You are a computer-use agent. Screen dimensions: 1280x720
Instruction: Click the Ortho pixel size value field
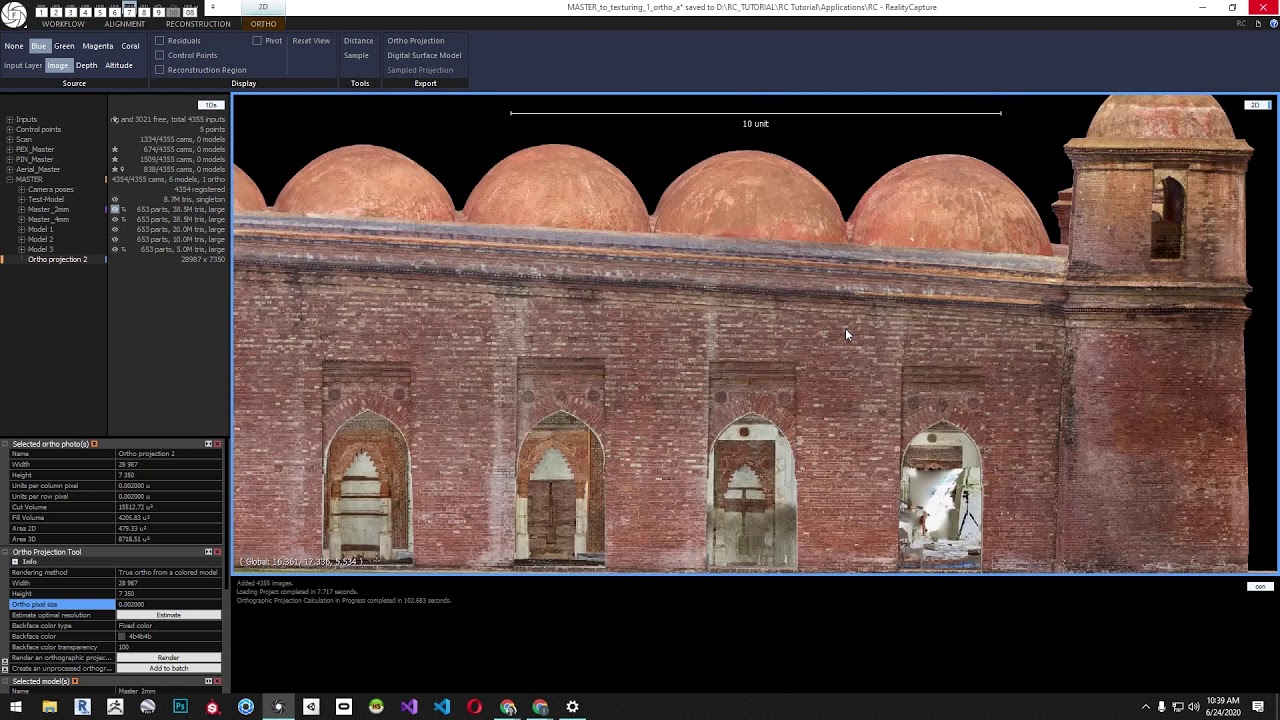click(x=168, y=605)
